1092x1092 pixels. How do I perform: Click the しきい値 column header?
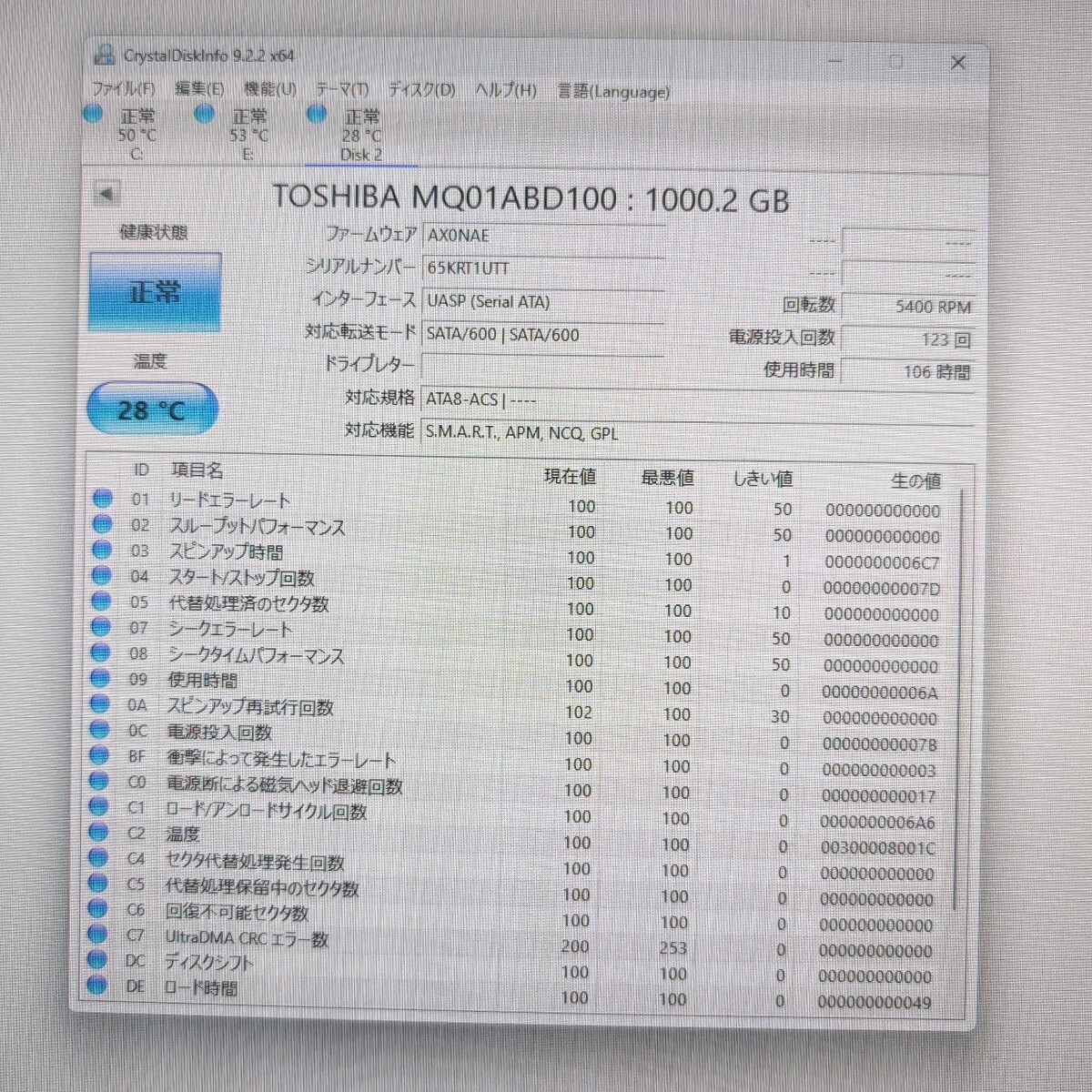coord(763,479)
